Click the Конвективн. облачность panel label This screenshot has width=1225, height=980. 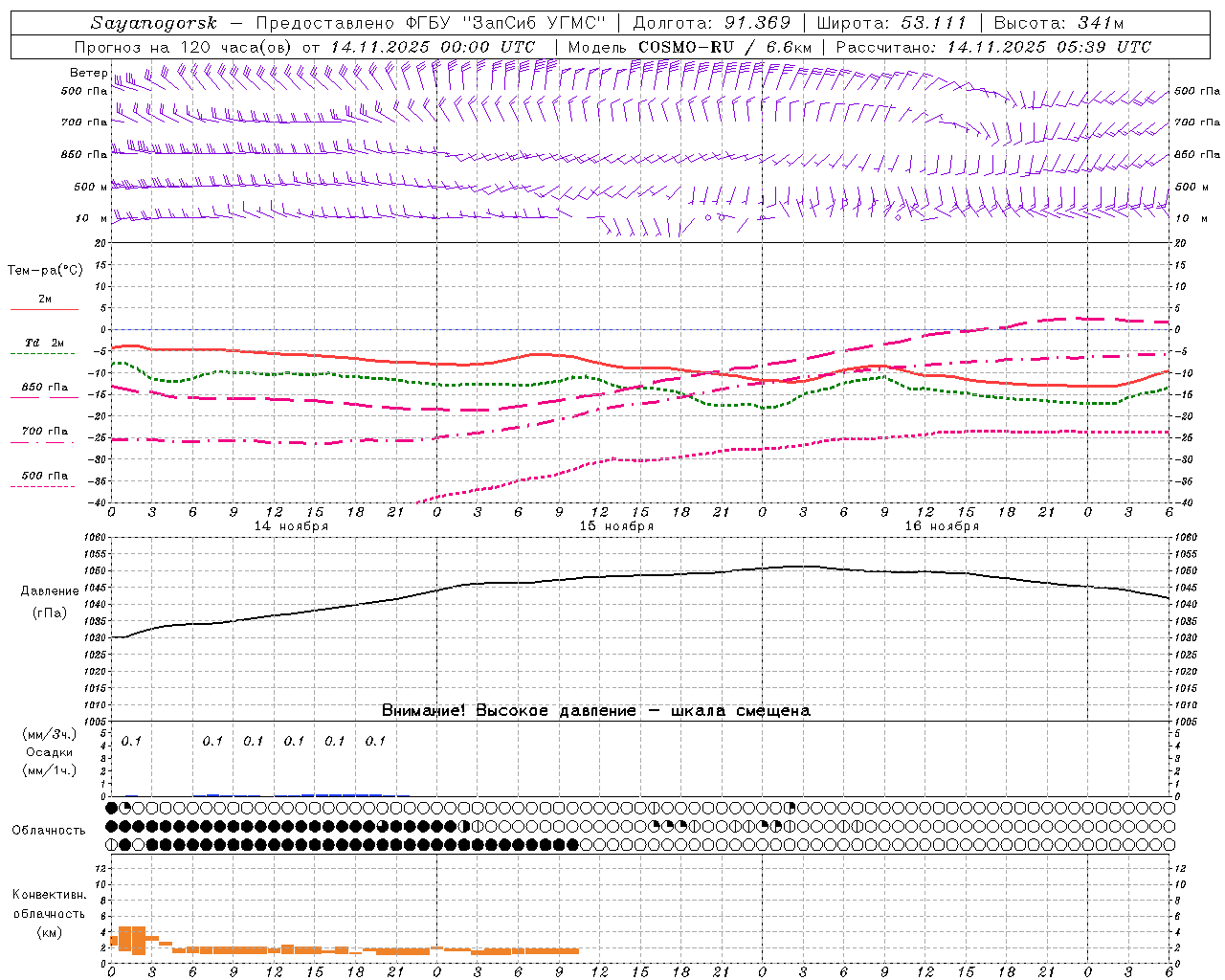(x=49, y=904)
